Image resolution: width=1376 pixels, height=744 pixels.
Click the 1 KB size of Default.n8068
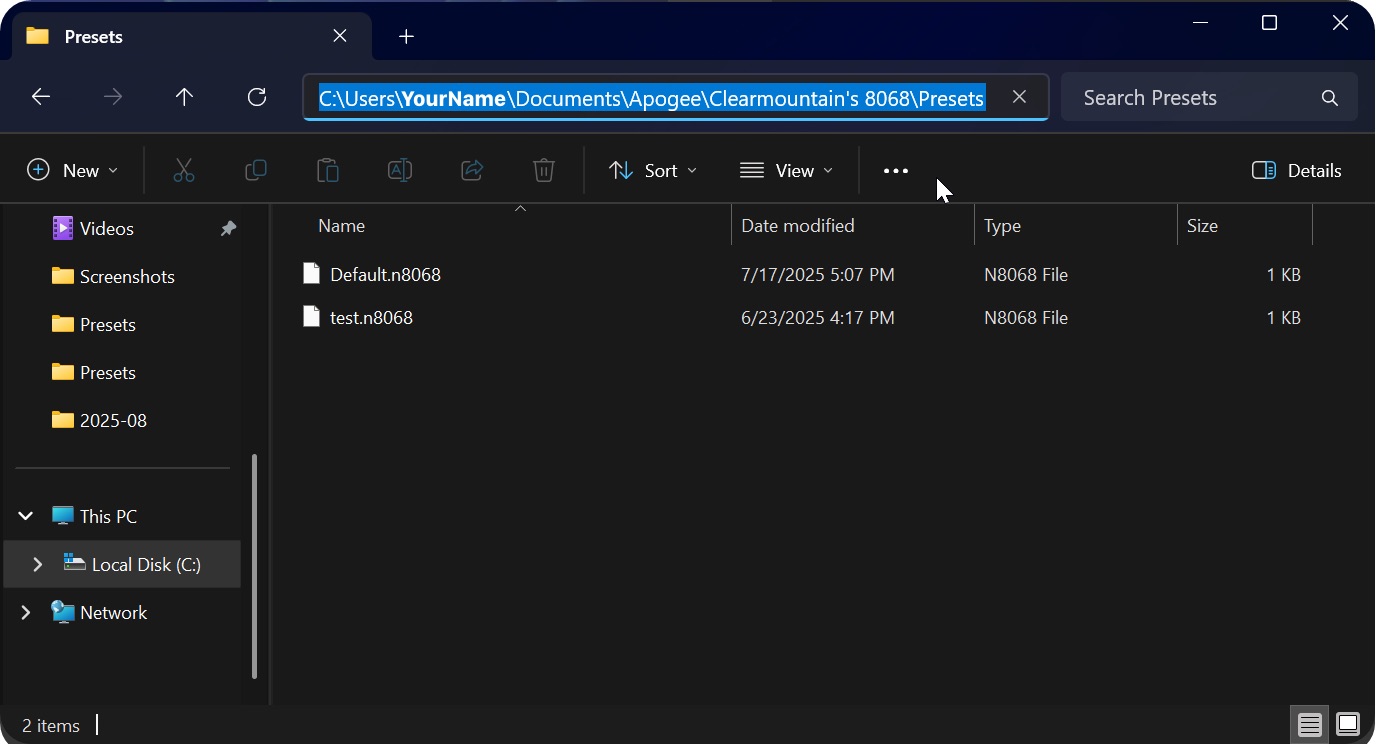click(1283, 275)
